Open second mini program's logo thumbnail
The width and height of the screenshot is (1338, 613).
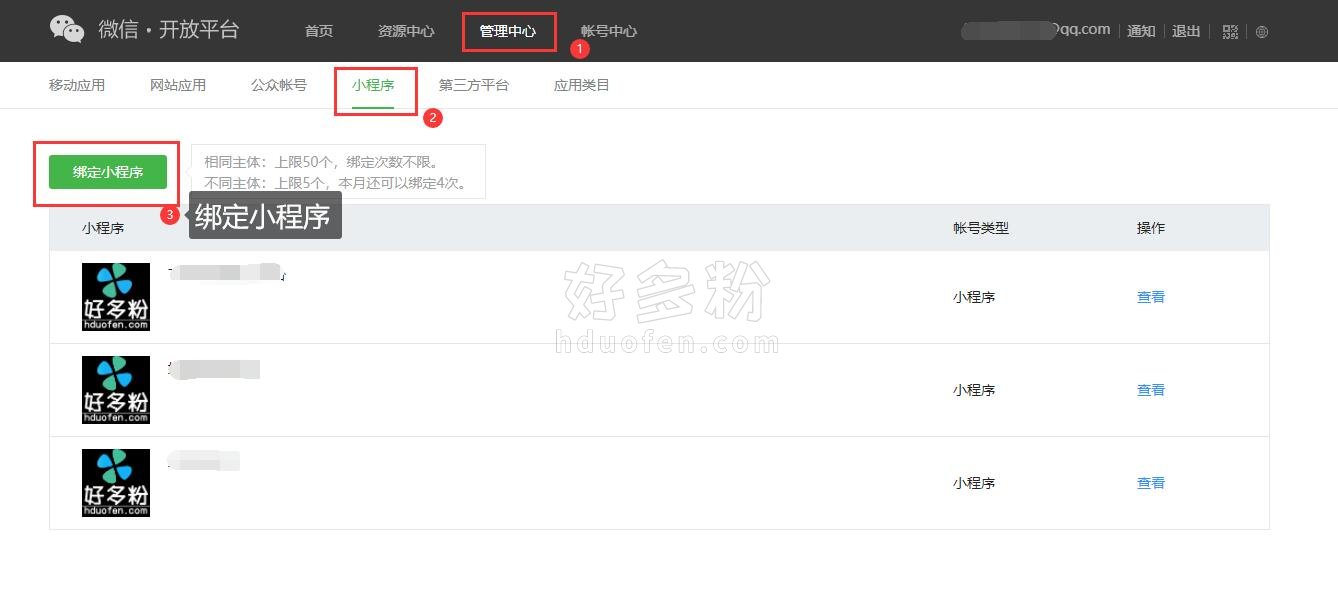pyautogui.click(x=116, y=390)
